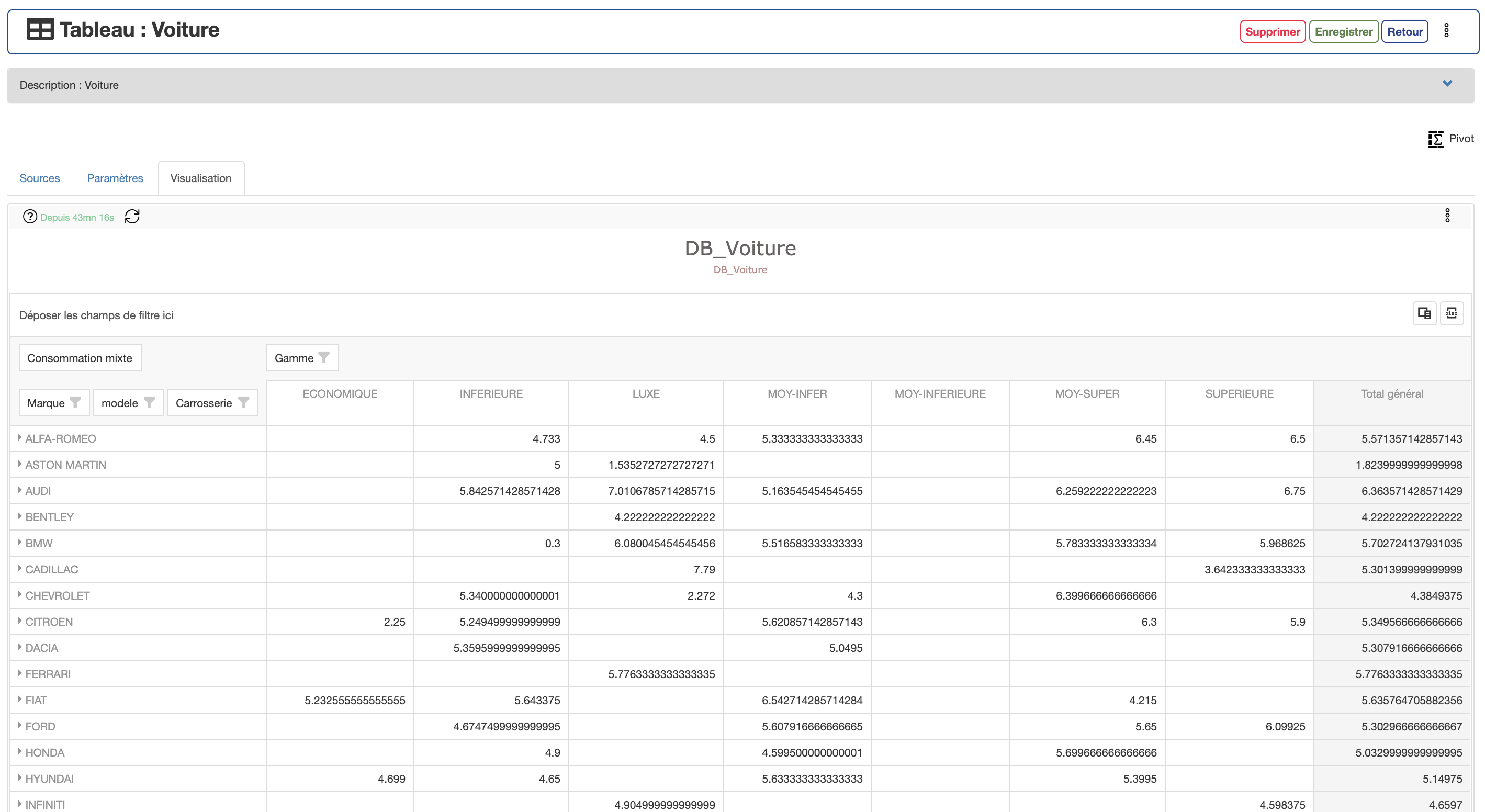Click the Consommation mixte data field
1485x812 pixels.
click(80, 358)
